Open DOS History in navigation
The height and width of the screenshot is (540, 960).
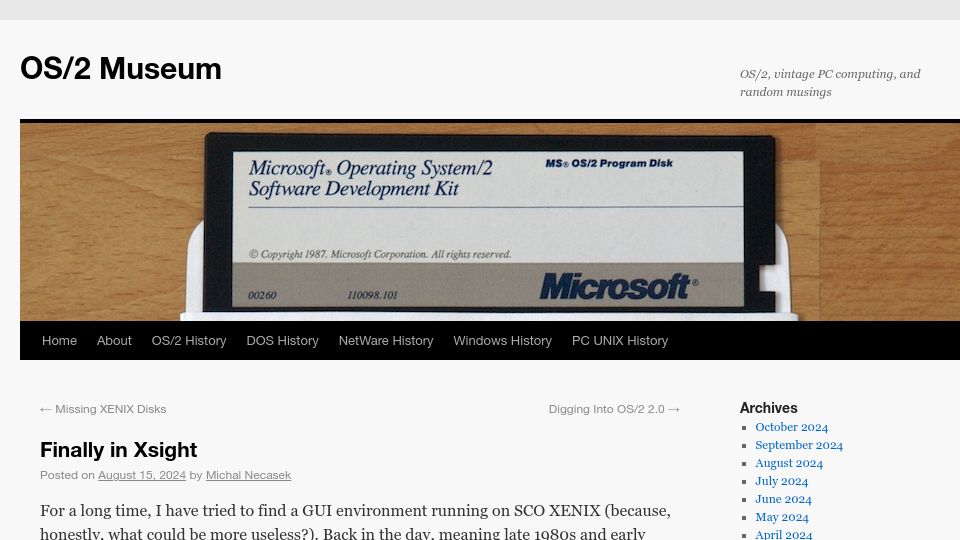[x=282, y=340]
